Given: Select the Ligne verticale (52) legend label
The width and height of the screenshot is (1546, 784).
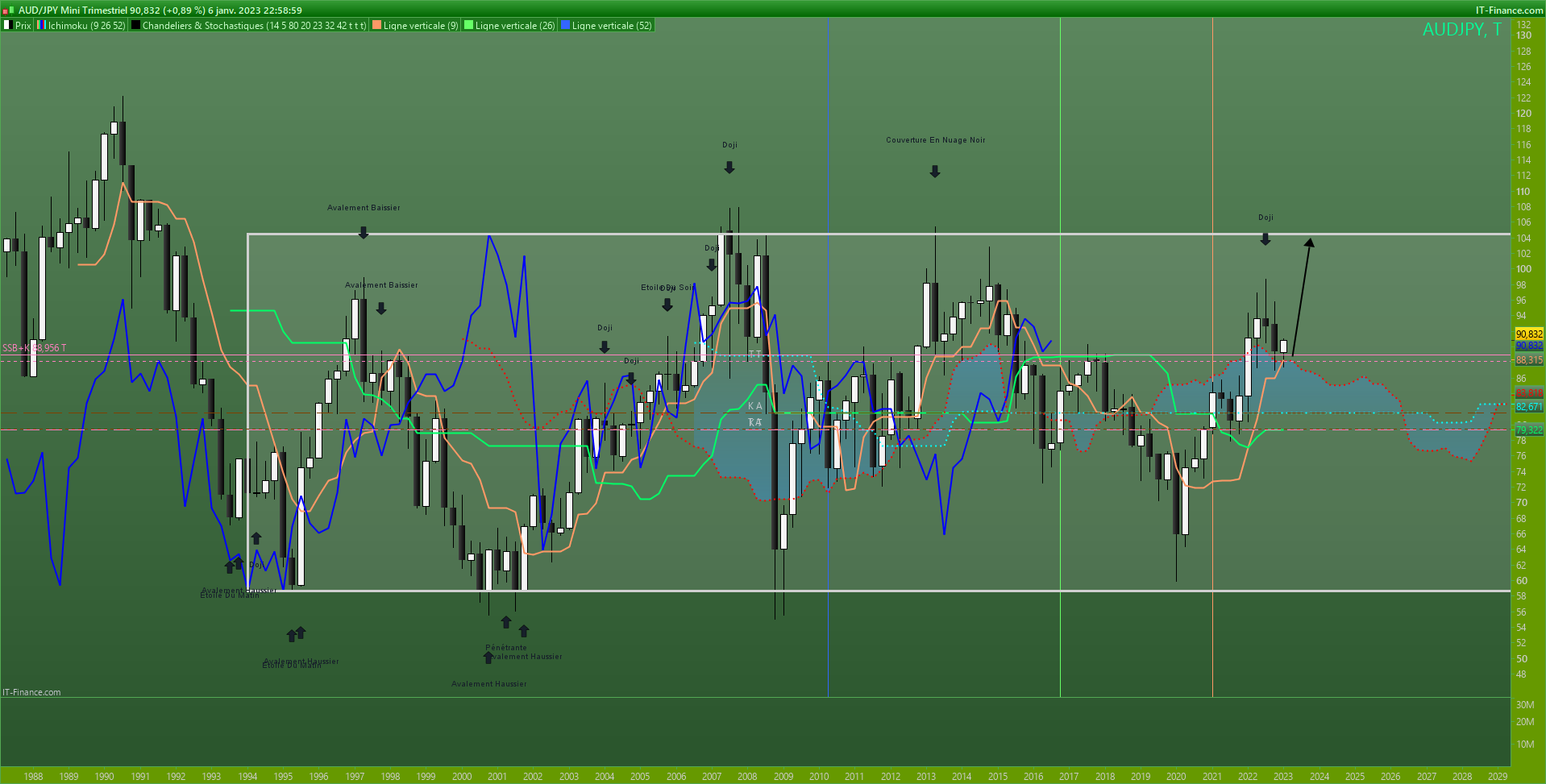Looking at the screenshot, I should (x=612, y=26).
